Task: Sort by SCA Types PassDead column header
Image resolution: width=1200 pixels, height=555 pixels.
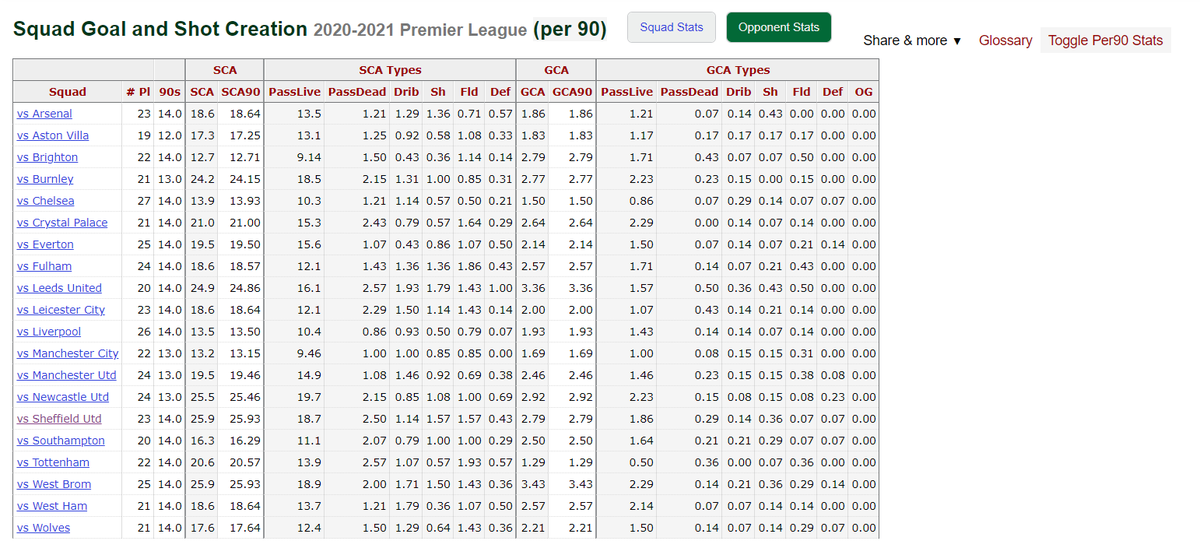Action: click(x=357, y=92)
